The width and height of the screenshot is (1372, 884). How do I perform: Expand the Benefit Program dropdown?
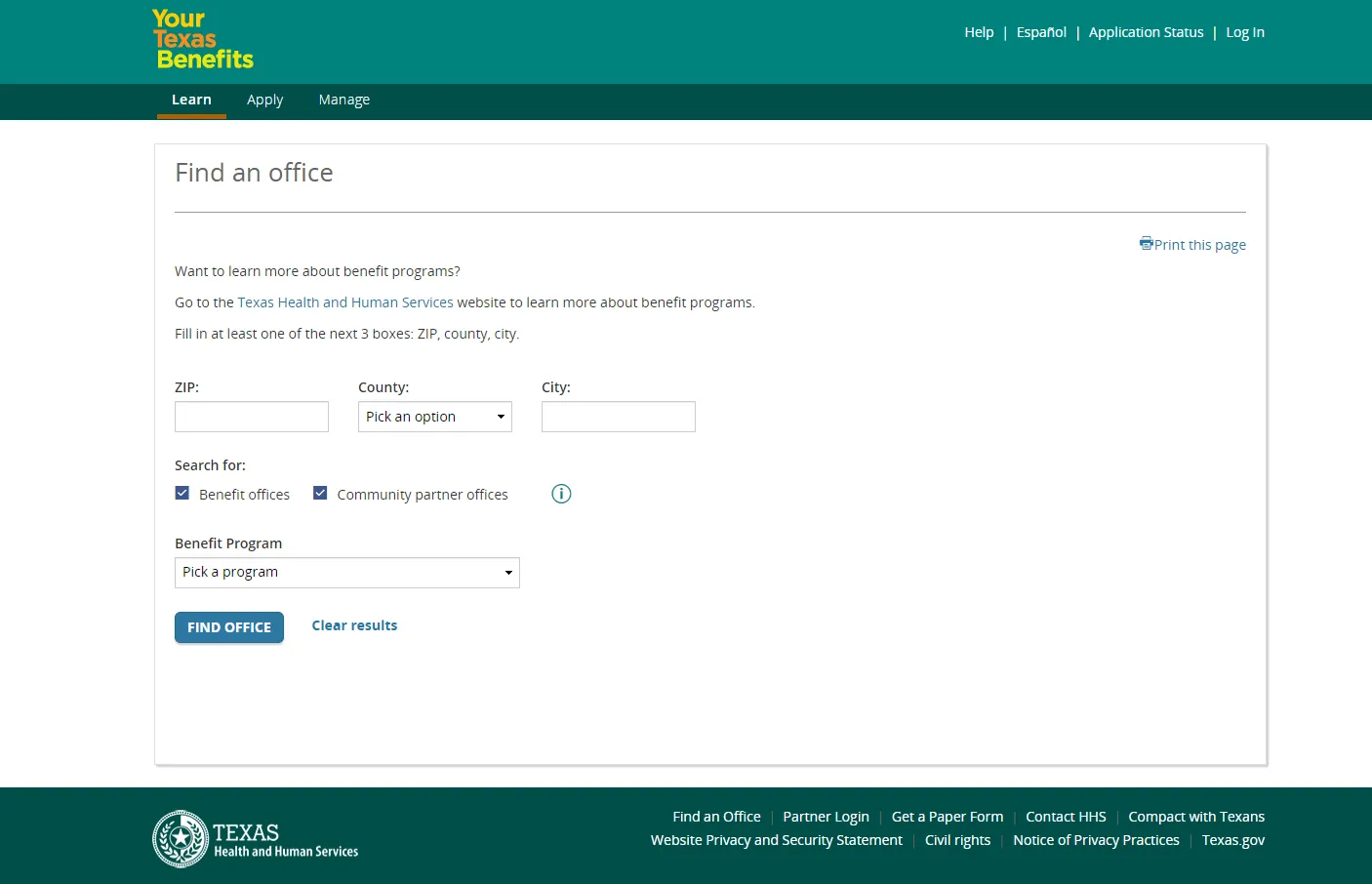[347, 573]
